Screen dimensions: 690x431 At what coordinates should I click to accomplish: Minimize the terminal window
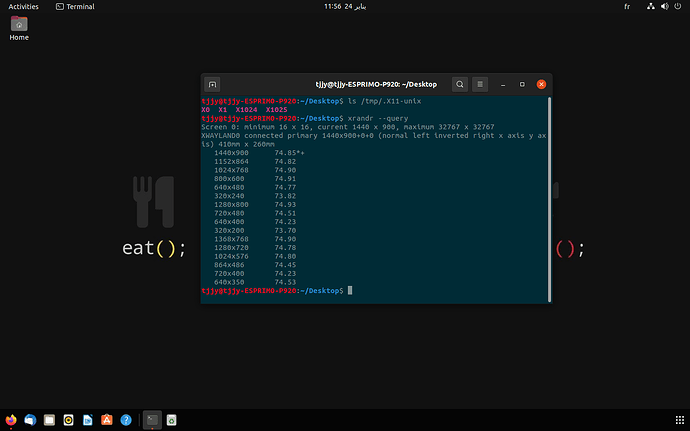[x=503, y=84]
